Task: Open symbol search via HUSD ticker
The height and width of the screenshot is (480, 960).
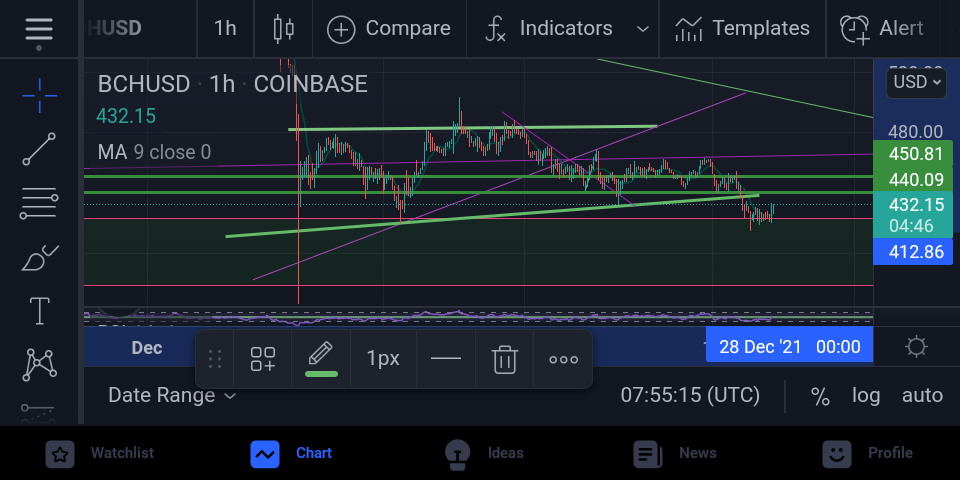Action: [114, 29]
